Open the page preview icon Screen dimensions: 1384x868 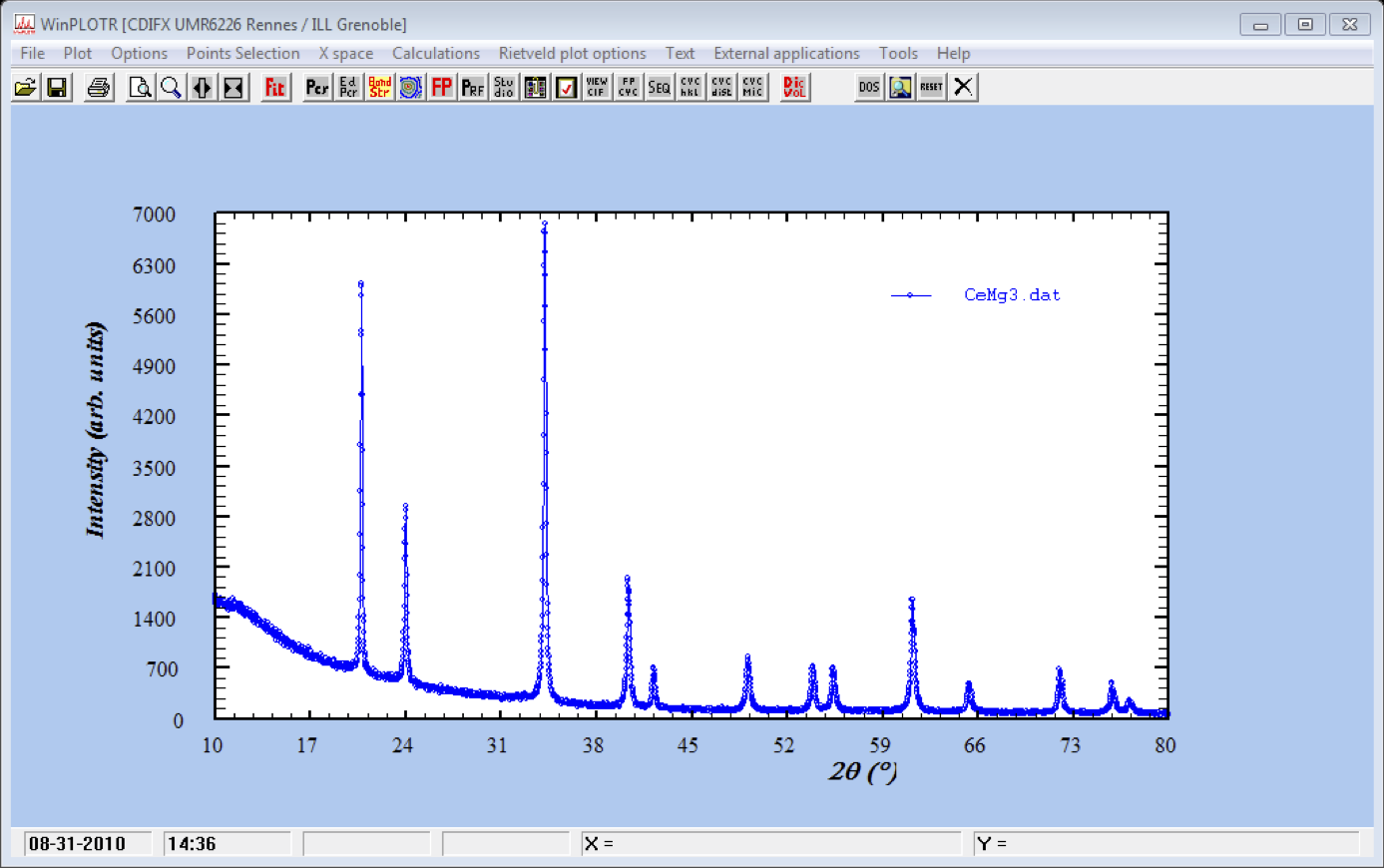coord(140,88)
